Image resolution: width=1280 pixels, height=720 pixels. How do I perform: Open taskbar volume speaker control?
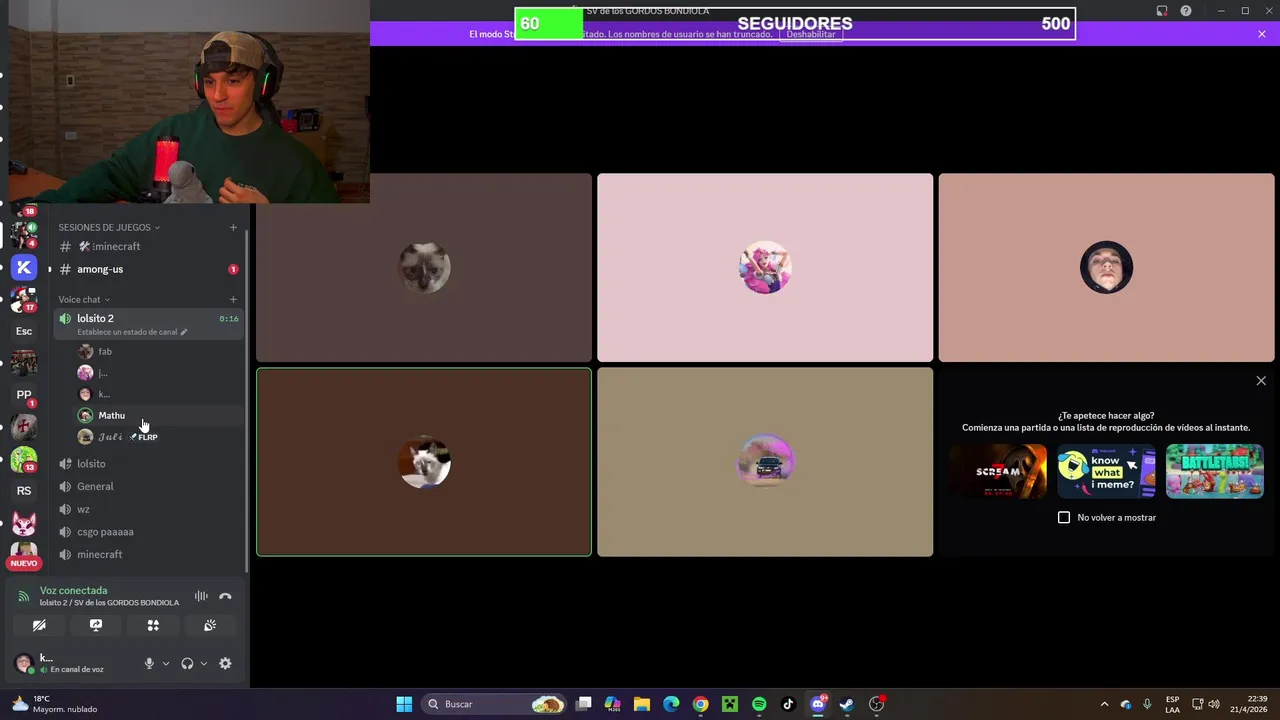pyautogui.click(x=1215, y=704)
